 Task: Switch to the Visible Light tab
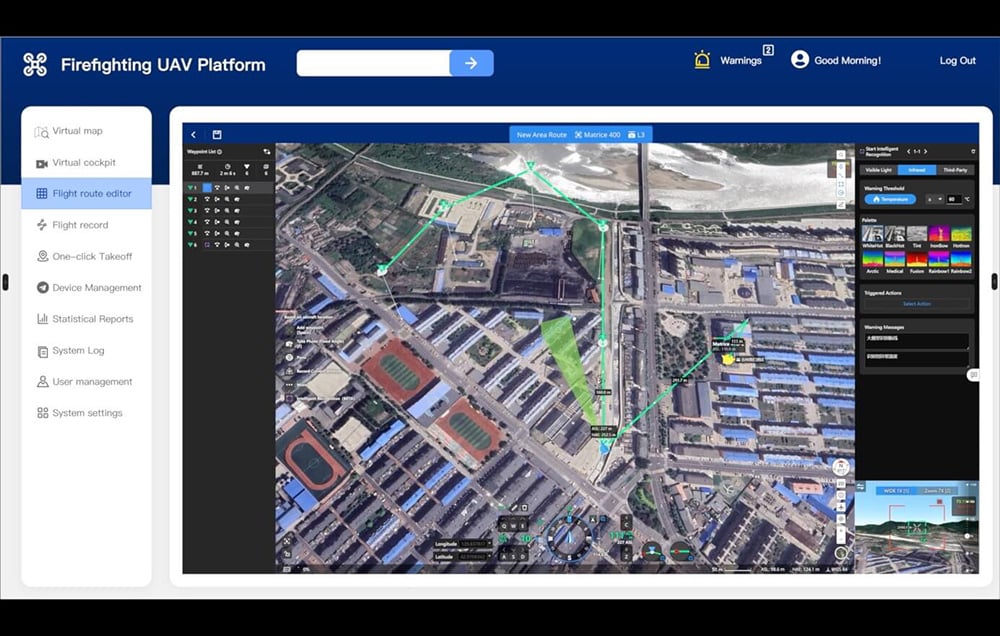(879, 170)
